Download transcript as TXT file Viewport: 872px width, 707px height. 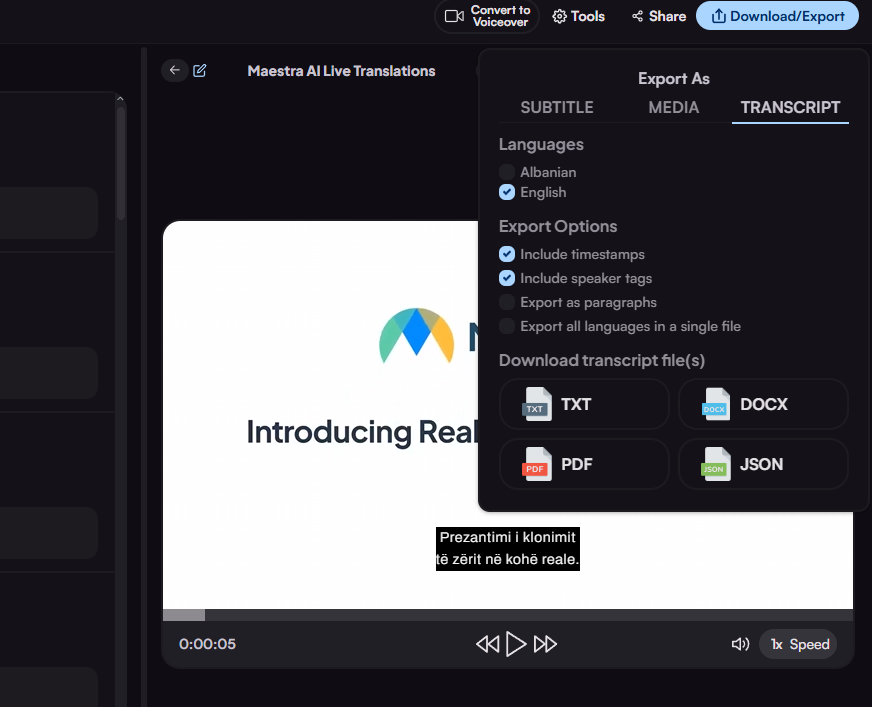click(x=584, y=404)
